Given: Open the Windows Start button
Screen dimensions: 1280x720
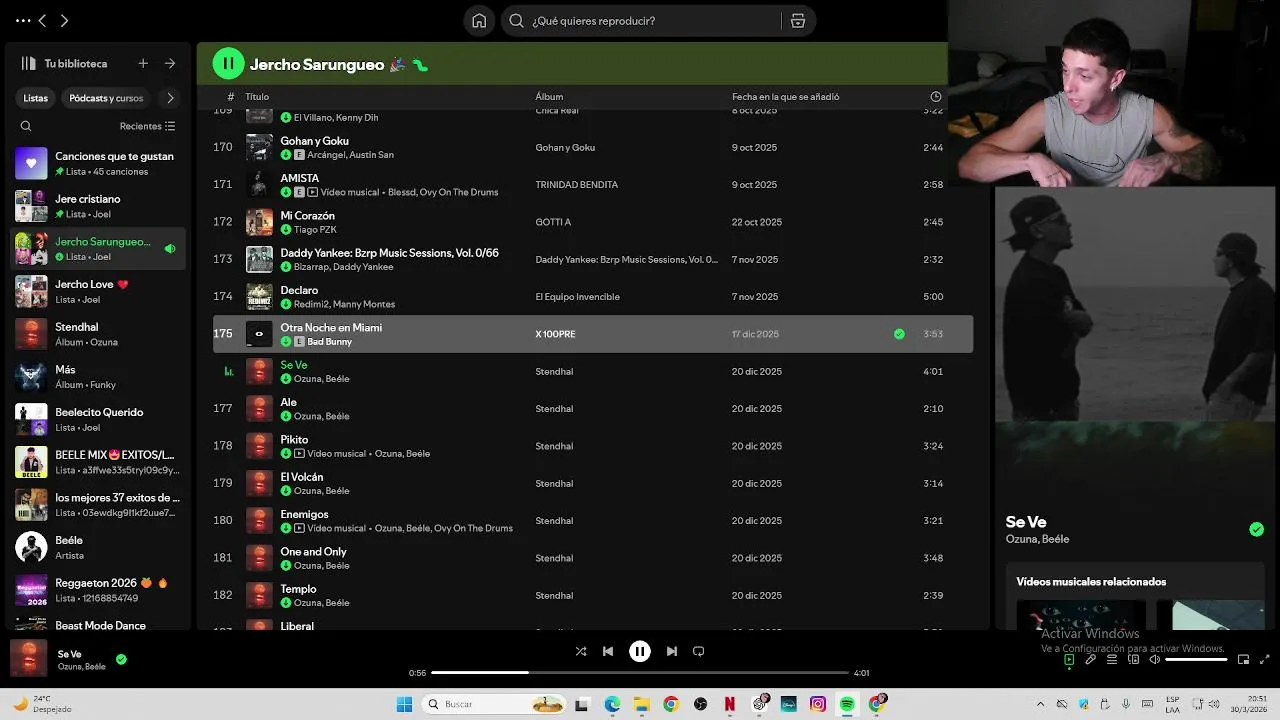Looking at the screenshot, I should pos(404,704).
